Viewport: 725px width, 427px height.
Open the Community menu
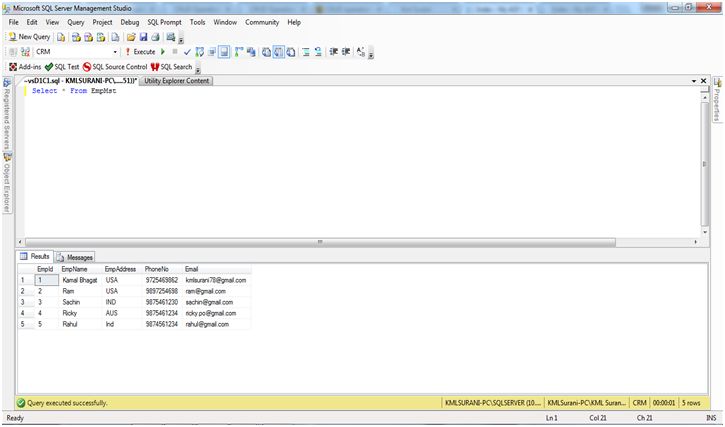pyautogui.click(x=262, y=22)
